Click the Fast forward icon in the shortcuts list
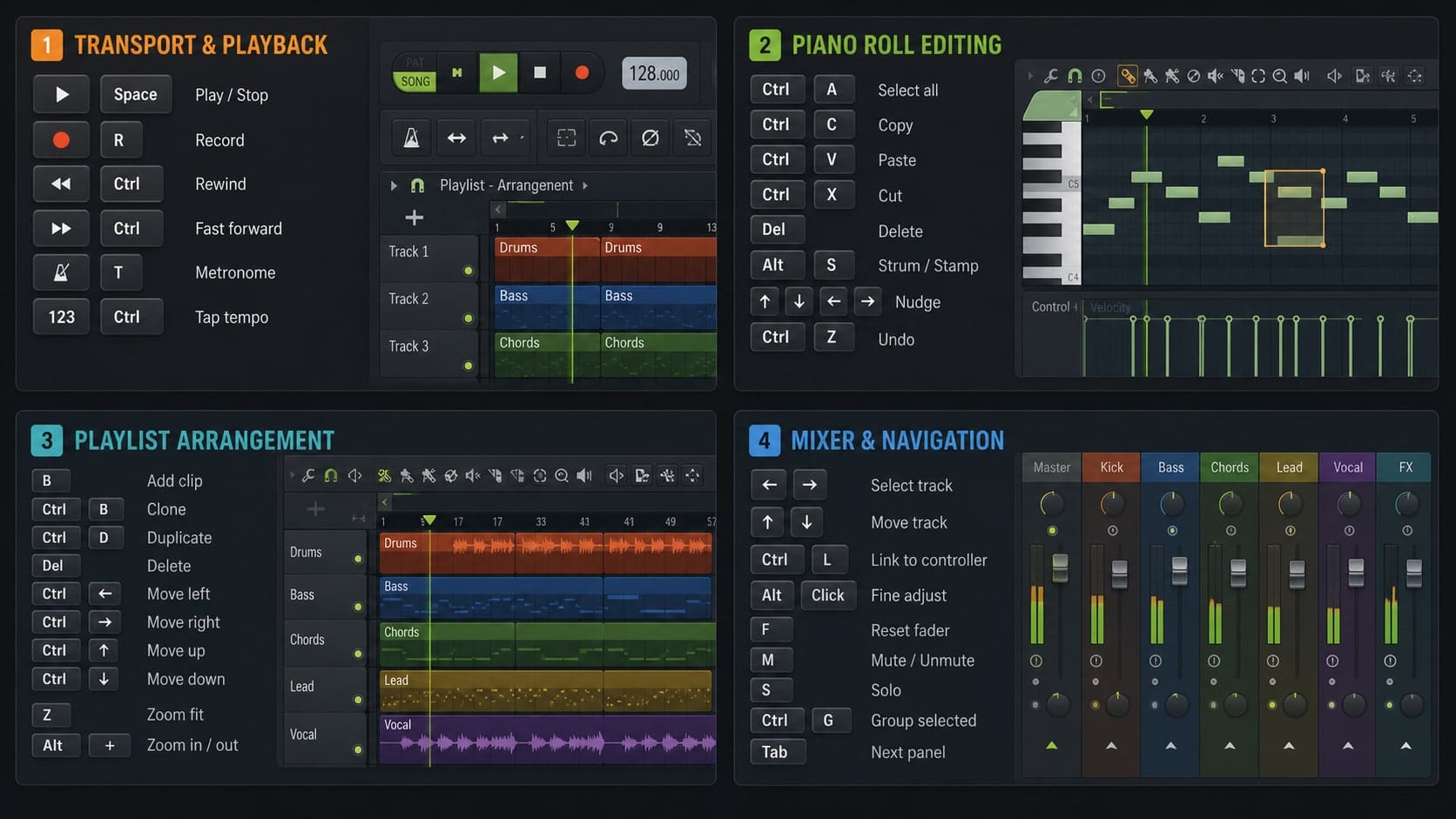Image resolution: width=1456 pixels, height=819 pixels. point(61,228)
